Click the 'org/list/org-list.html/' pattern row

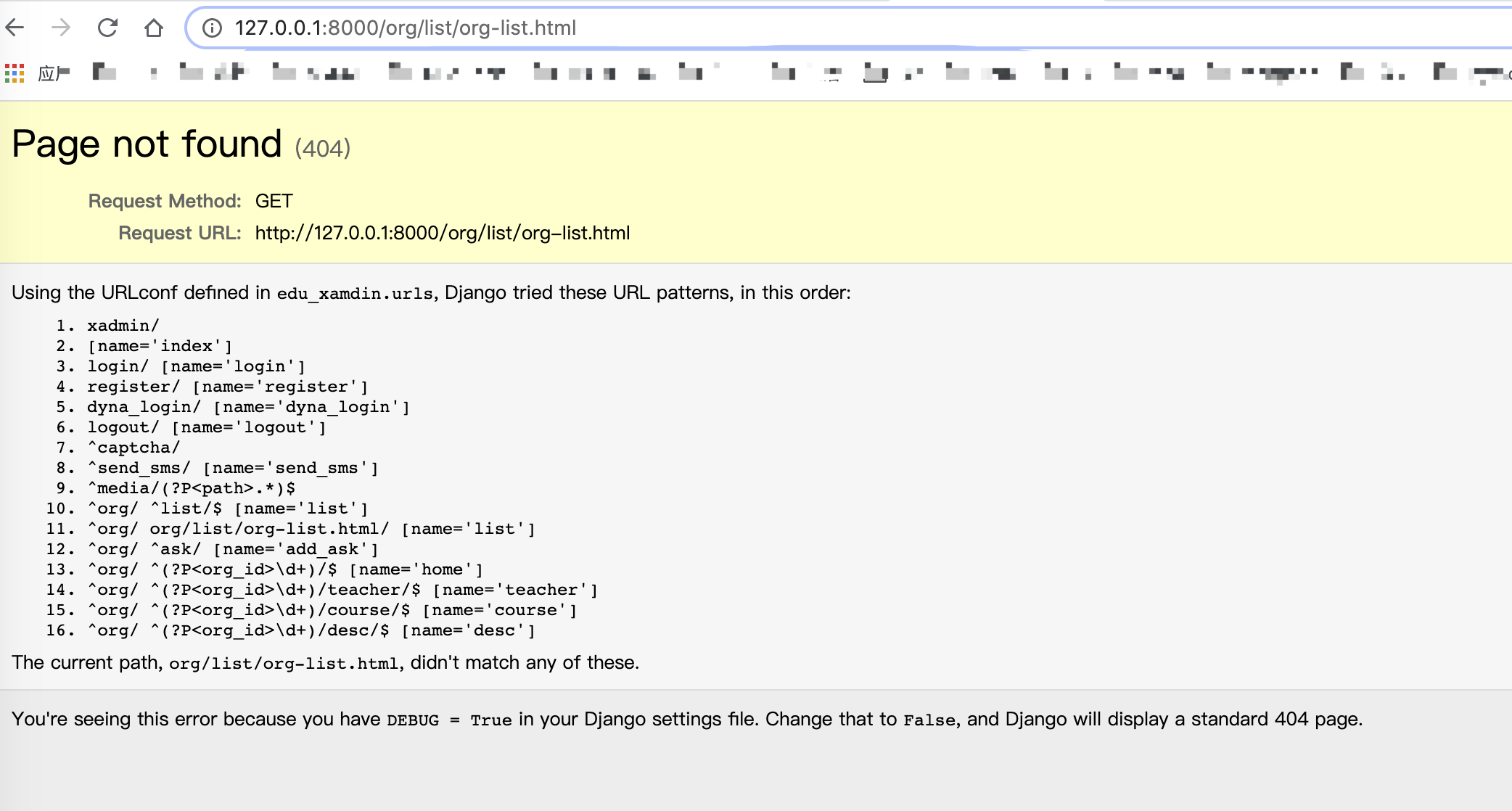pos(311,529)
